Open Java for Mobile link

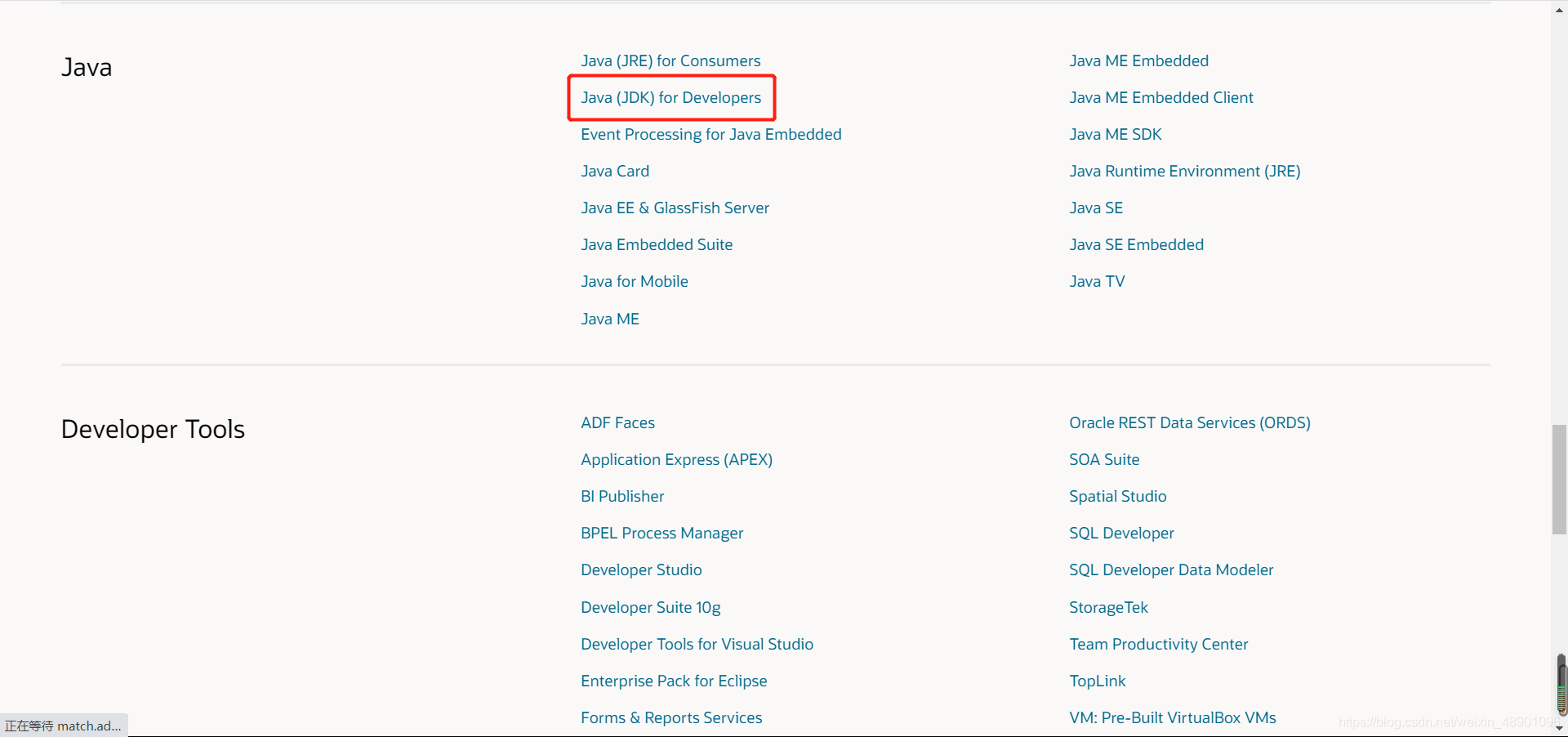click(x=635, y=282)
